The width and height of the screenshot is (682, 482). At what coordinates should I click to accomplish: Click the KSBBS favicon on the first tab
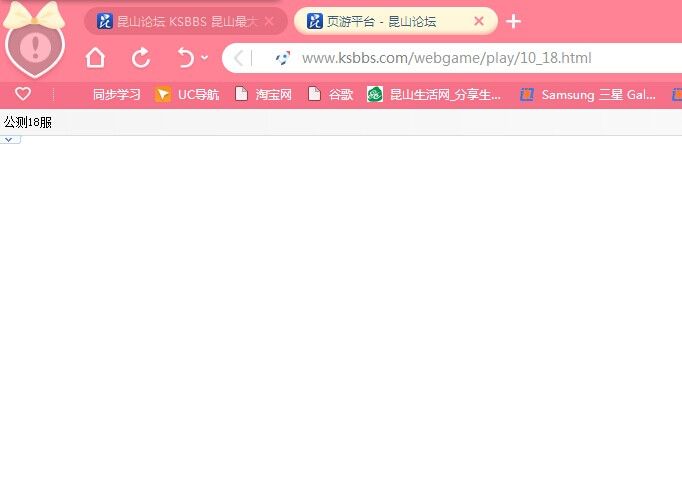point(105,21)
